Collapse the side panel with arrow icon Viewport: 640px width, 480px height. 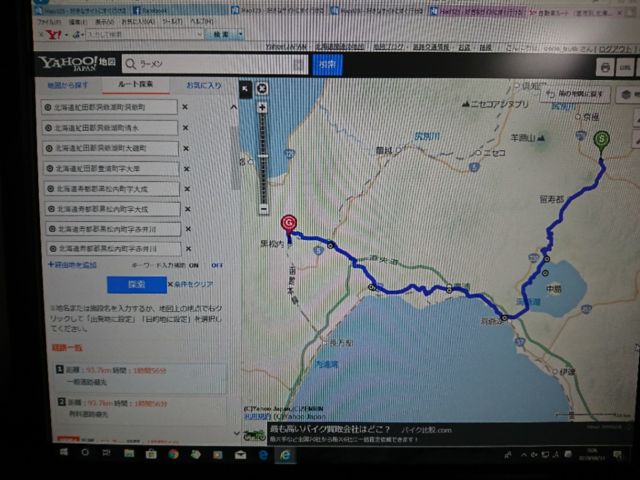pos(246,88)
